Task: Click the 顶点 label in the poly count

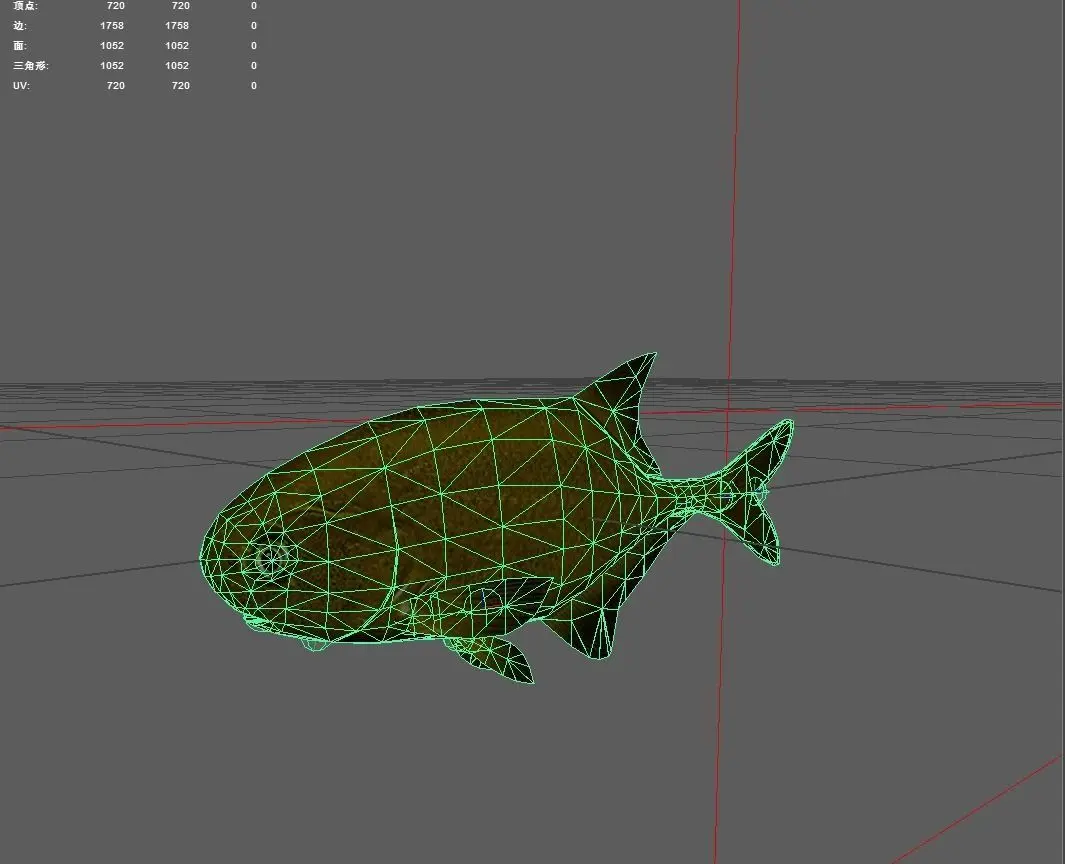Action: (x=26, y=5)
